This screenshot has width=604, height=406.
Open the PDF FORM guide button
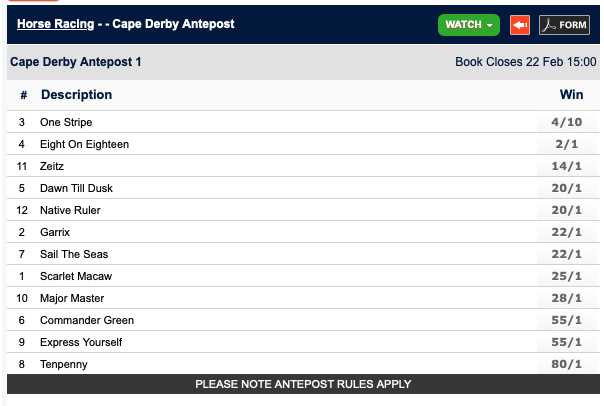(564, 25)
